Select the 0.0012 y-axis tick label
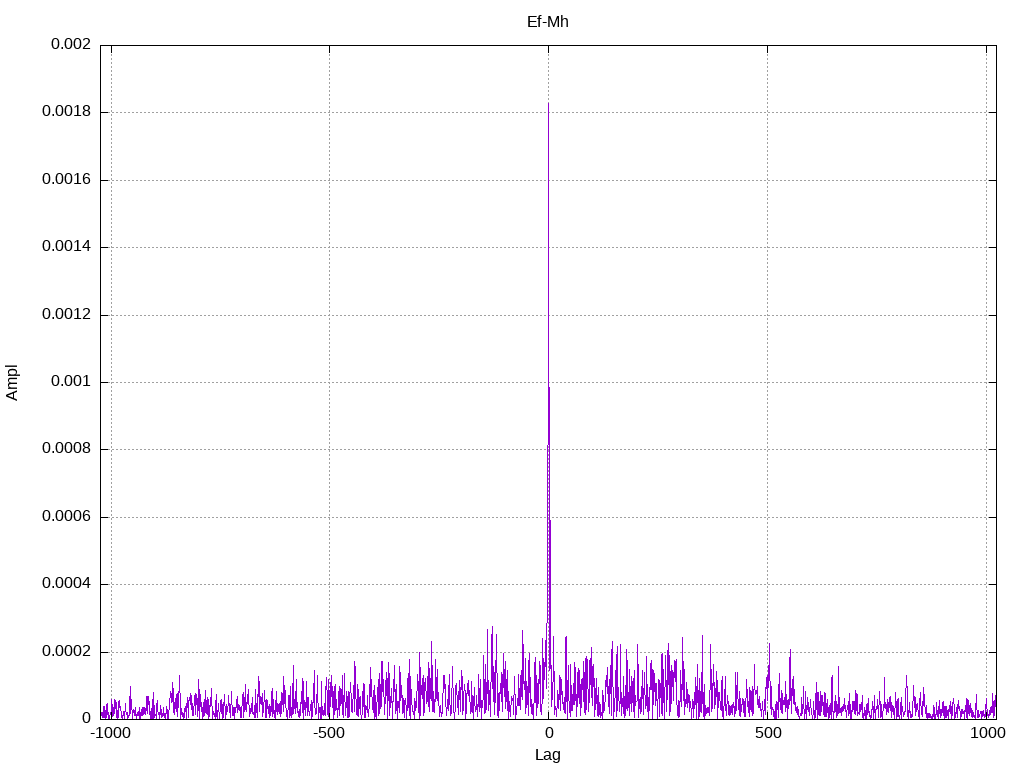This screenshot has width=1024, height=768. tap(66, 315)
